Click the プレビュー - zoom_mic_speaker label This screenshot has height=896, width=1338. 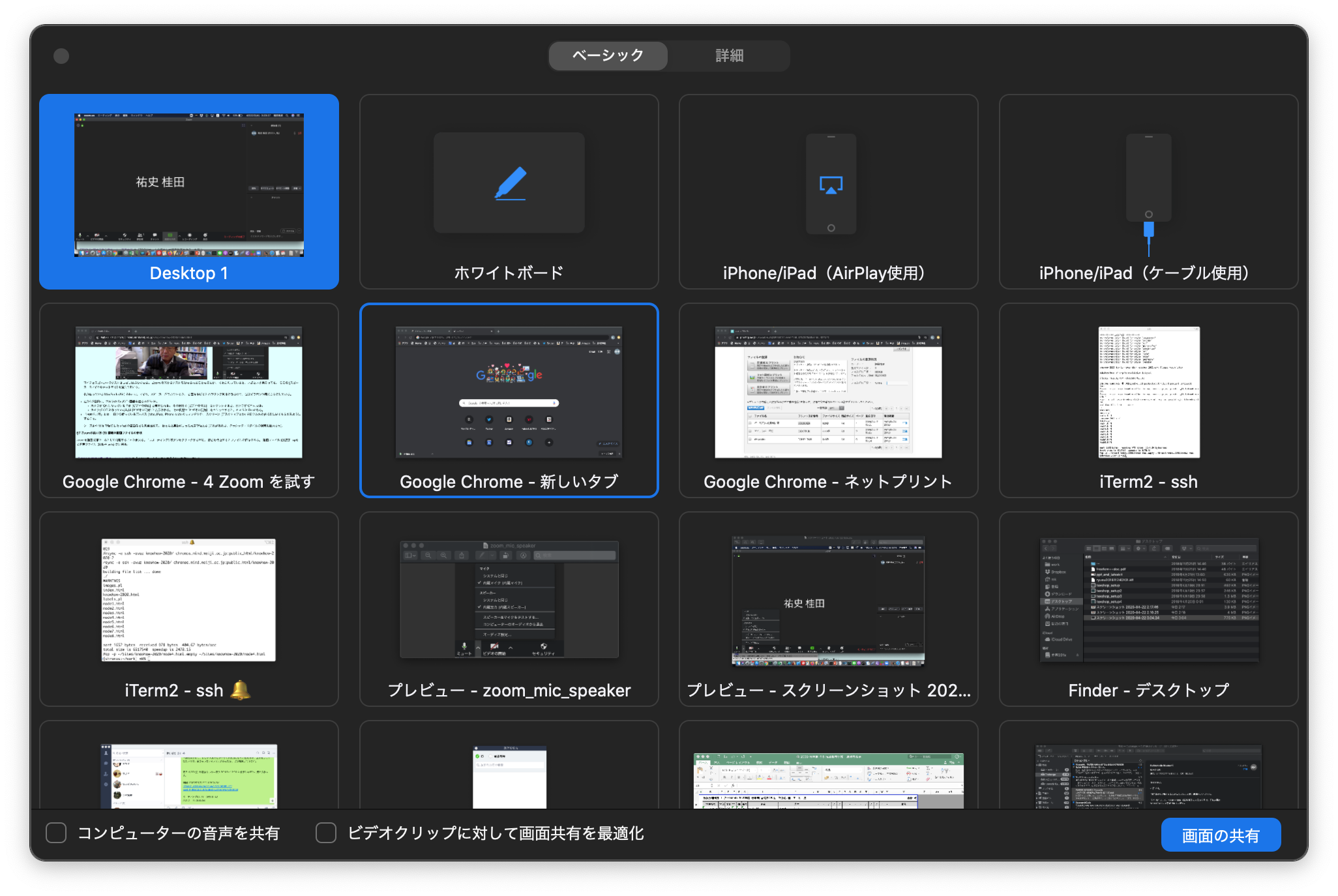(509, 690)
